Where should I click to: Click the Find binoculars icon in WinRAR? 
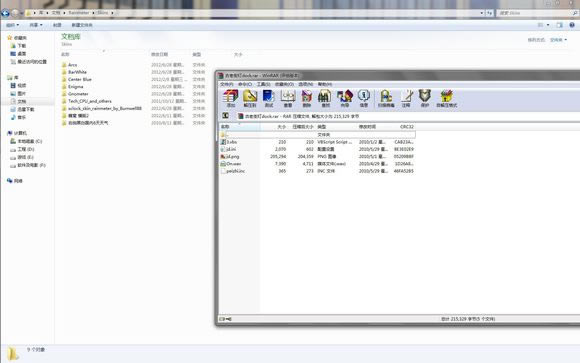[x=325, y=98]
